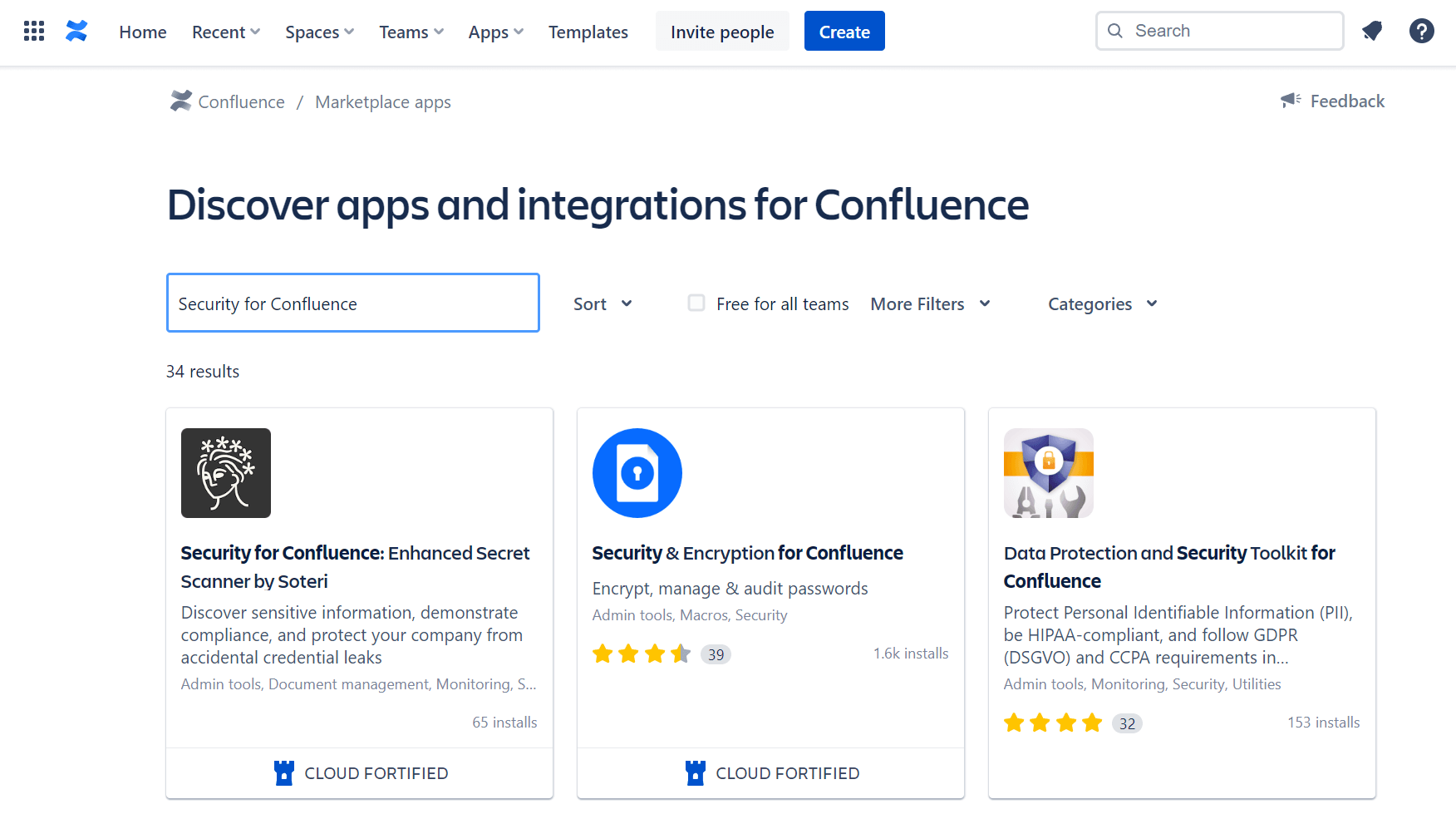
Task: Click the 39 reviews count badge
Action: click(716, 654)
